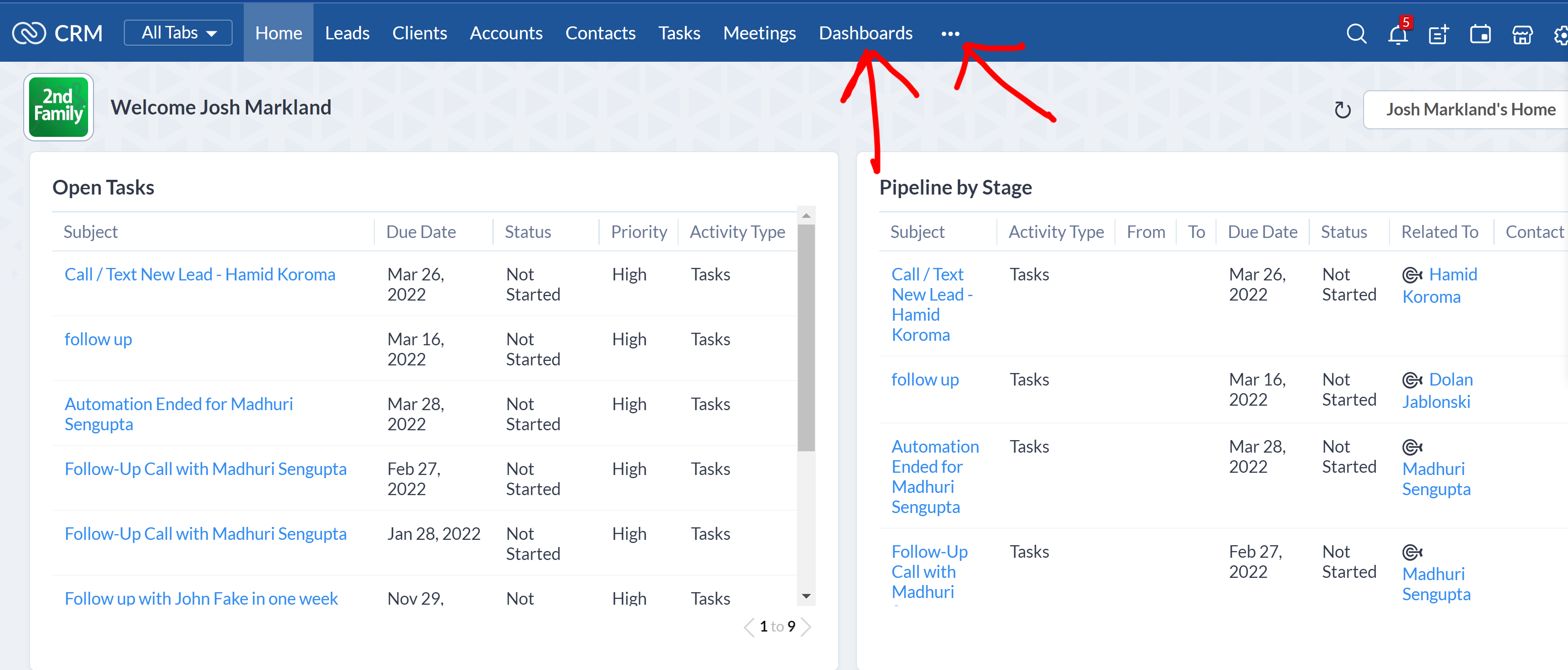Open the Meetings tab
The width and height of the screenshot is (1568, 670).
[x=759, y=33]
